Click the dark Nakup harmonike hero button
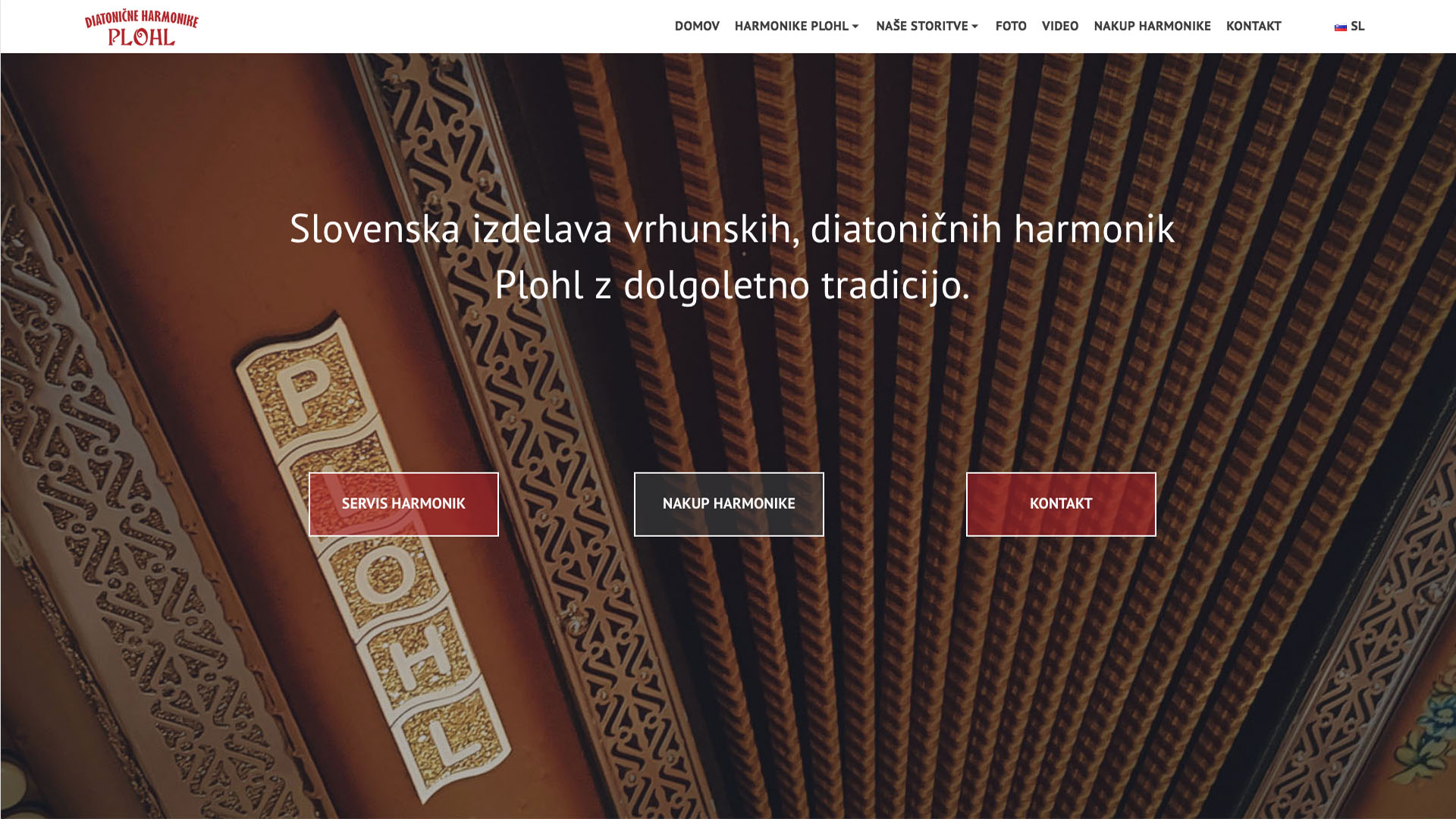 [x=729, y=504]
